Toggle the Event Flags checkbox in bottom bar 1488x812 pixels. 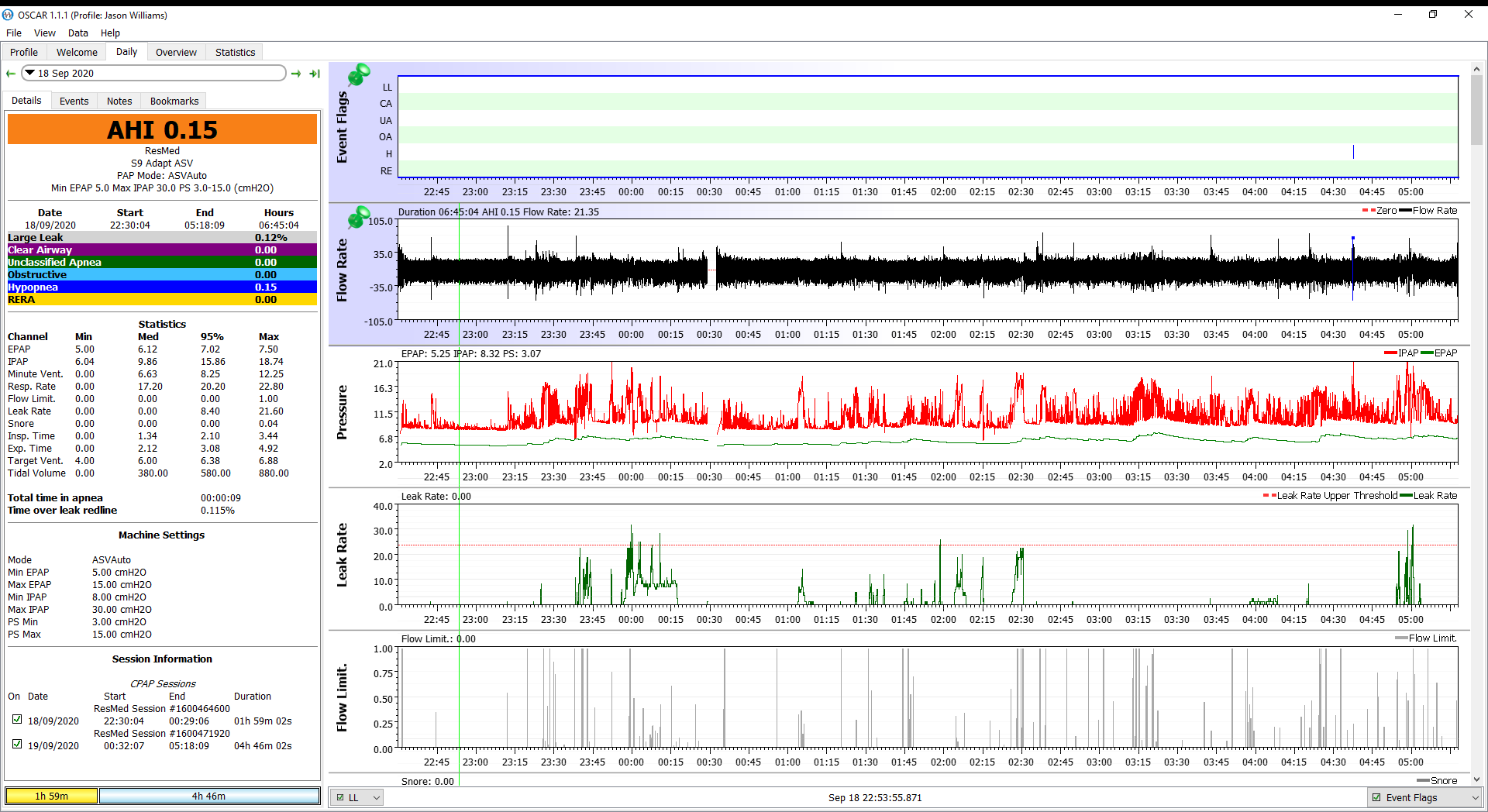pos(1376,797)
